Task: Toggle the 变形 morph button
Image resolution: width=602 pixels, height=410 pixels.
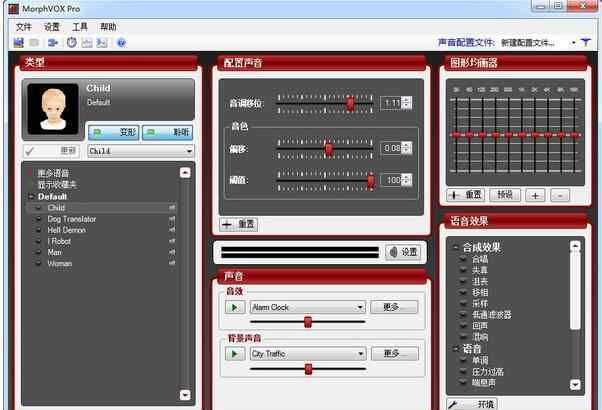Action: [x=114, y=132]
